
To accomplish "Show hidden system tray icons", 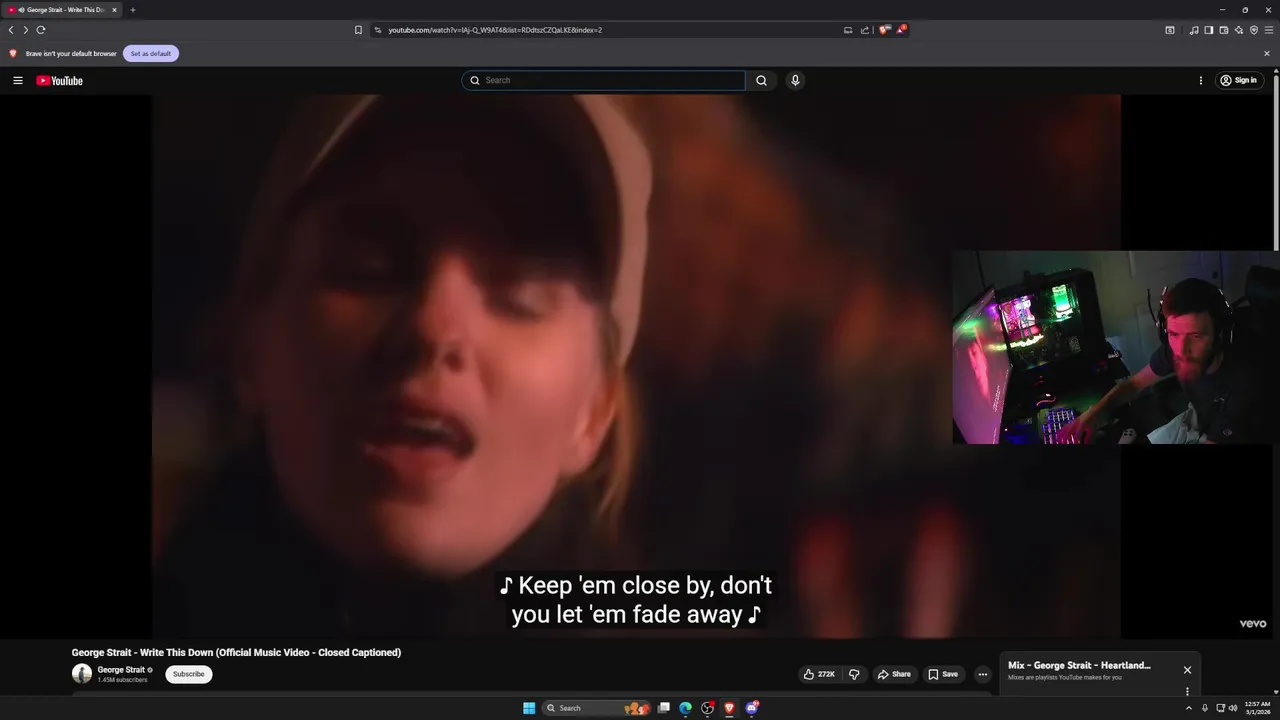I will (x=1188, y=708).
